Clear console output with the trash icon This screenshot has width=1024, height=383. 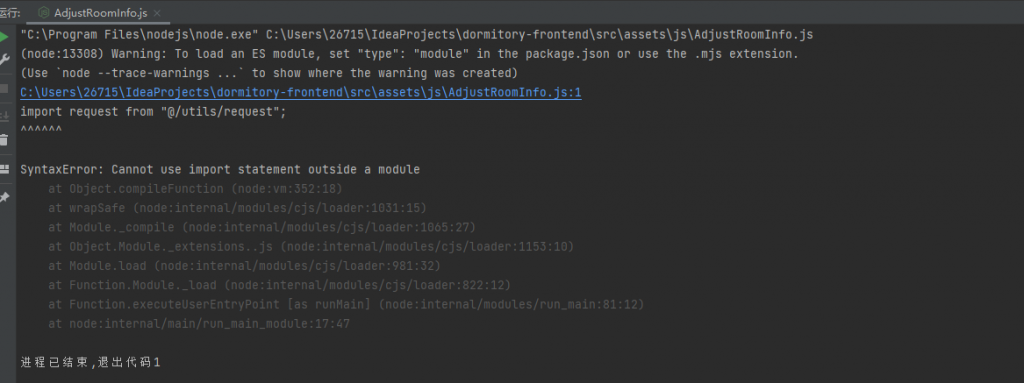point(5,140)
